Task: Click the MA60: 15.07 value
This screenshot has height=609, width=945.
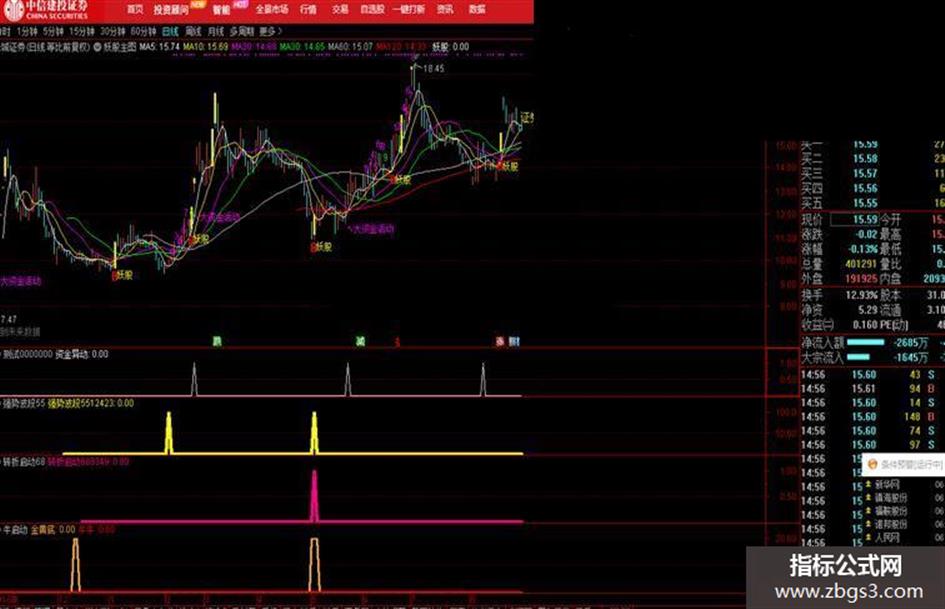Action: point(350,46)
